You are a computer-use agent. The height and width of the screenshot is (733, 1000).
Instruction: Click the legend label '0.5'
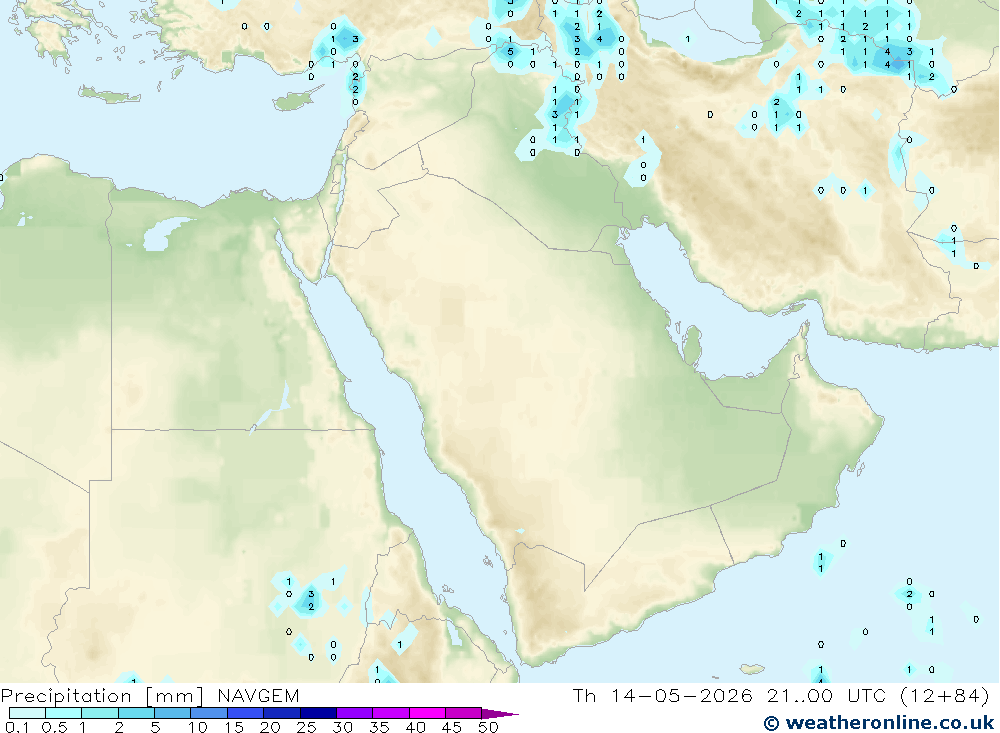[54, 727]
